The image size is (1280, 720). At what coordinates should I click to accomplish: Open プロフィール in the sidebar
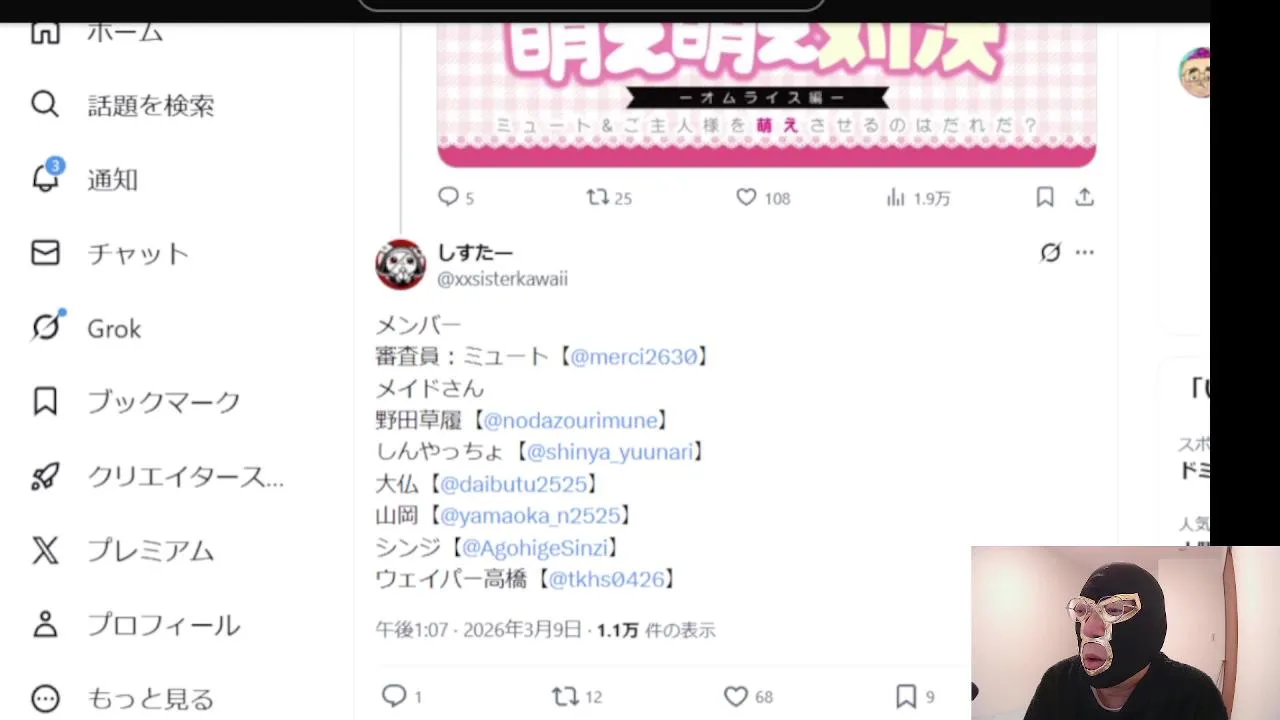pos(136,625)
